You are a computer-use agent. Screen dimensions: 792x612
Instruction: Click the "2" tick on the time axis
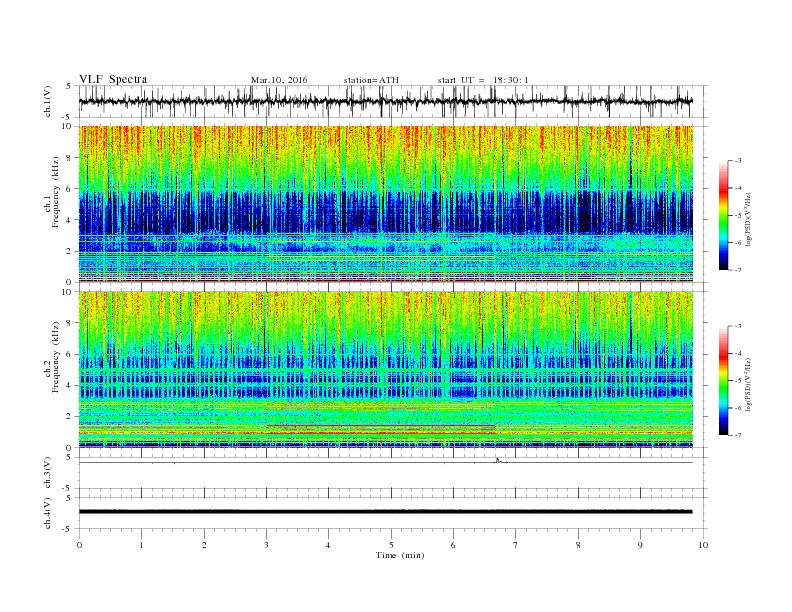(x=204, y=545)
